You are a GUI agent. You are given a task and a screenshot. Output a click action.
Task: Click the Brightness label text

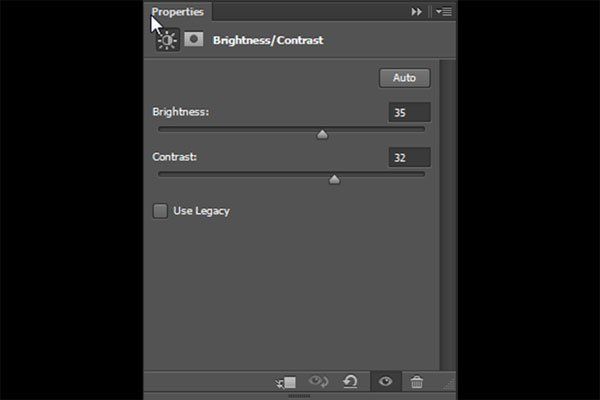[181, 112]
